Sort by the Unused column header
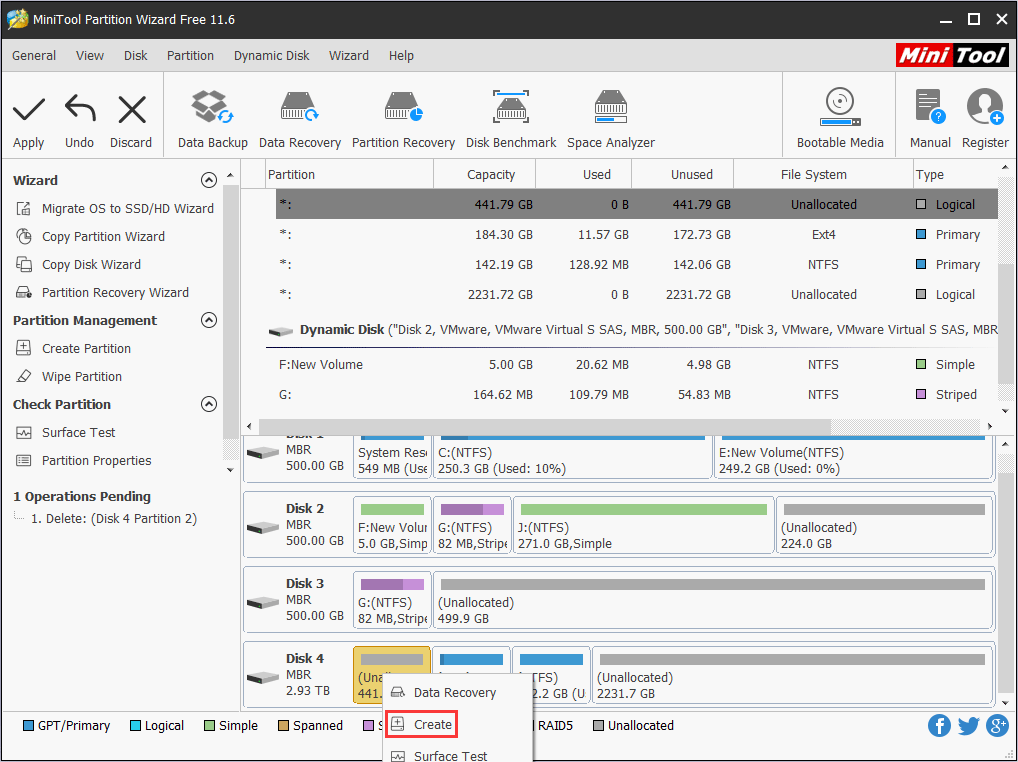 coord(682,175)
